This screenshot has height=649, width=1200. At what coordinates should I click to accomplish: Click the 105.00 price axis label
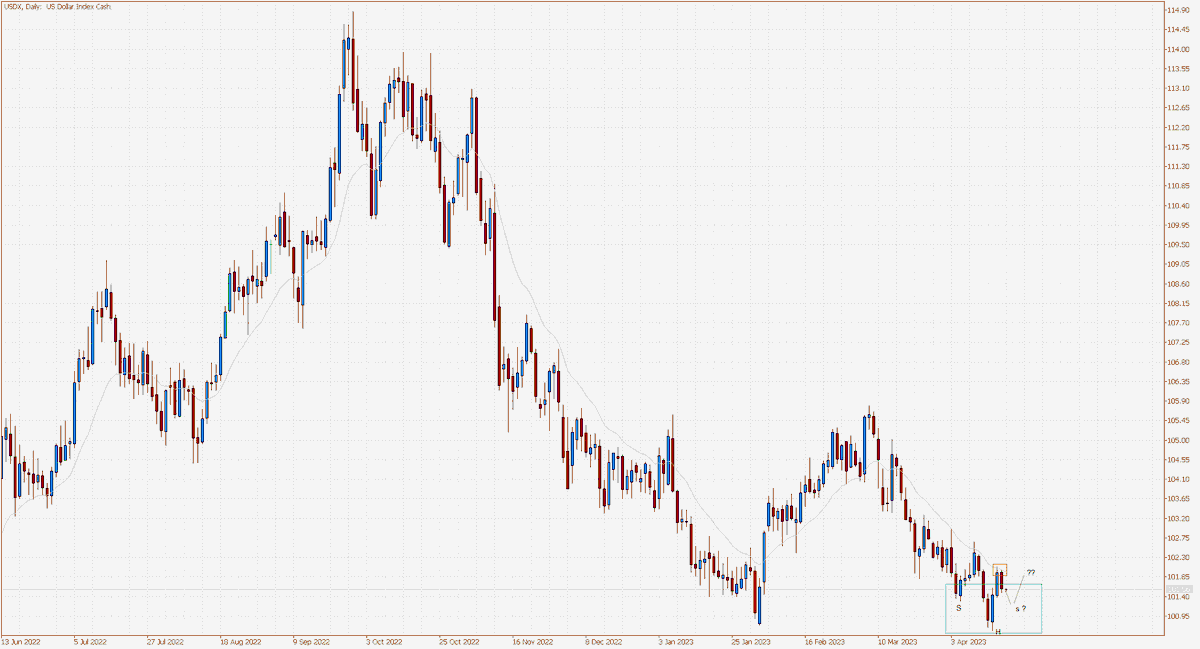coord(1177,440)
